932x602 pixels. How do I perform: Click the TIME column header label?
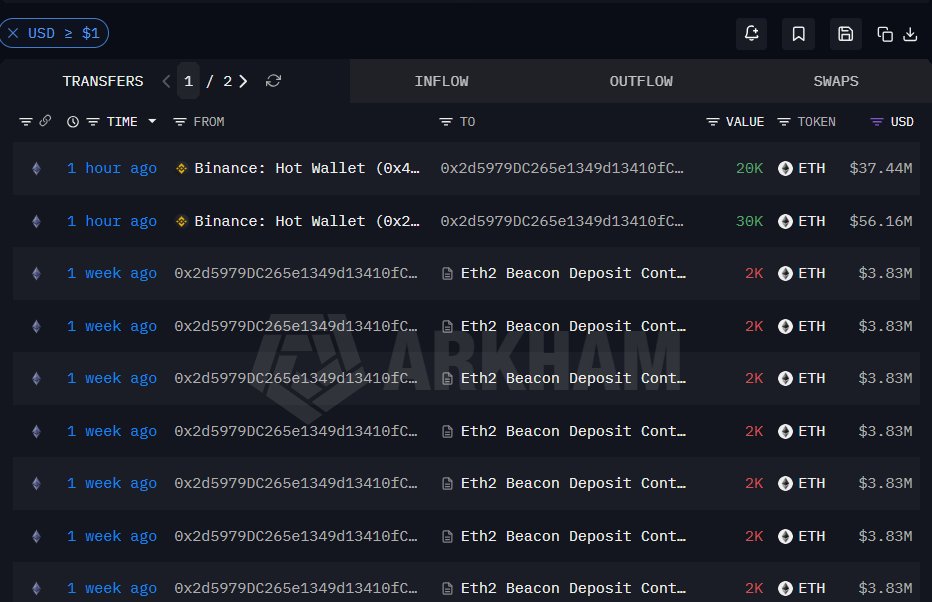[122, 122]
